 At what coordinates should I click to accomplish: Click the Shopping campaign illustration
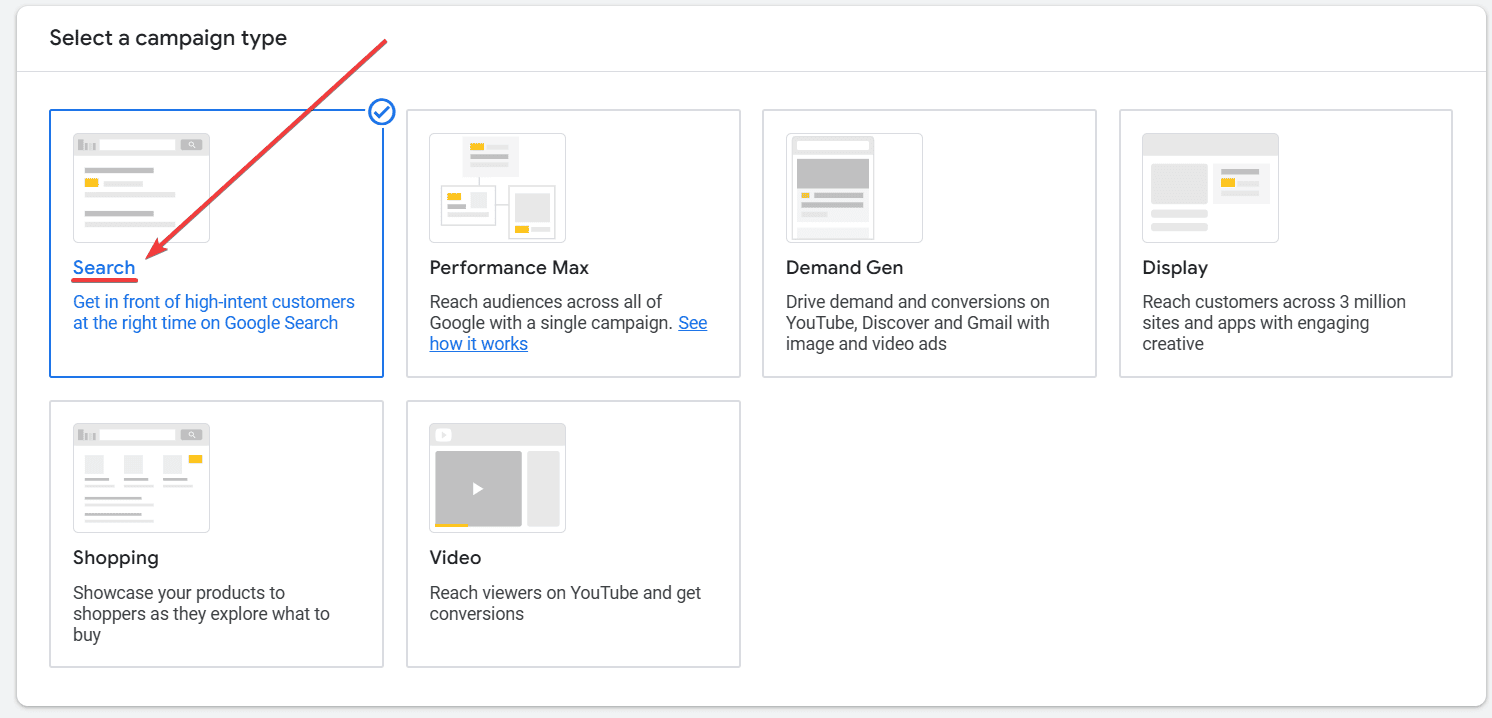[x=141, y=478]
